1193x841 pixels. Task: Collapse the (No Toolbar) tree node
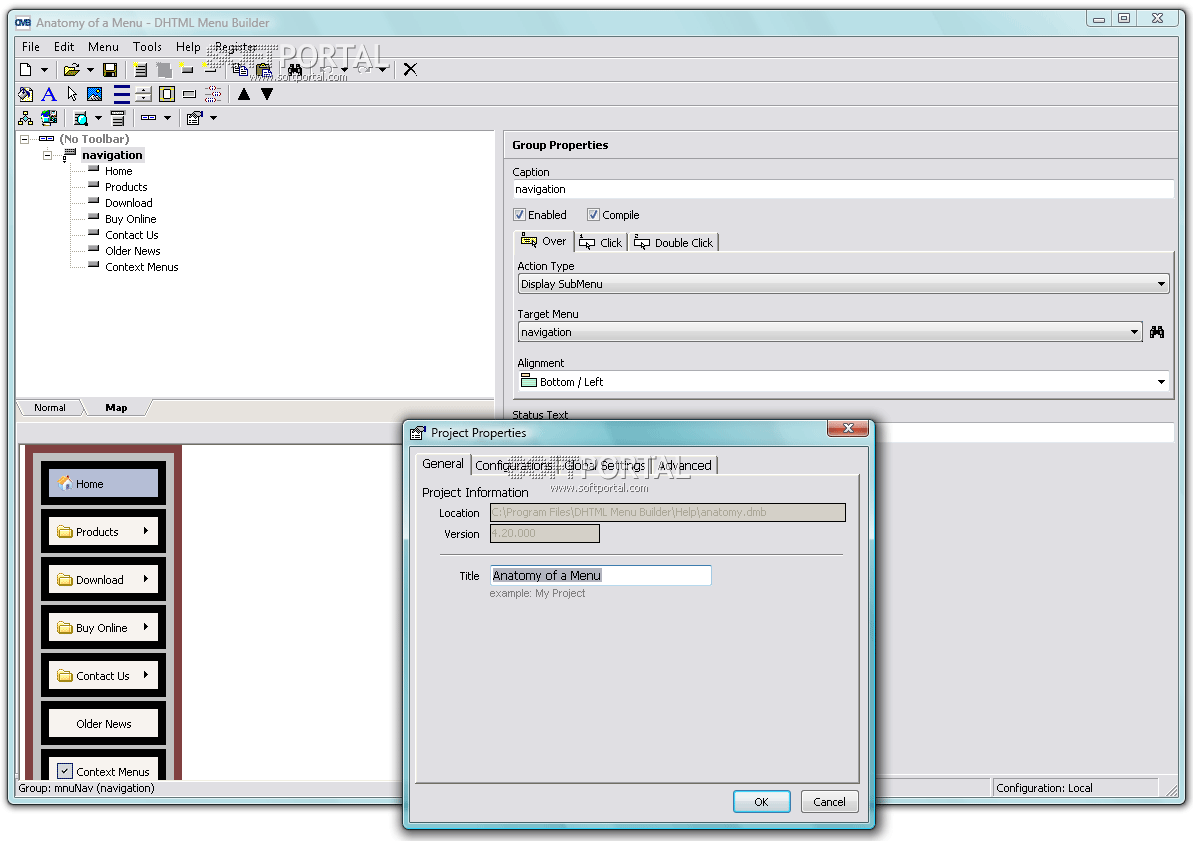click(x=24, y=139)
